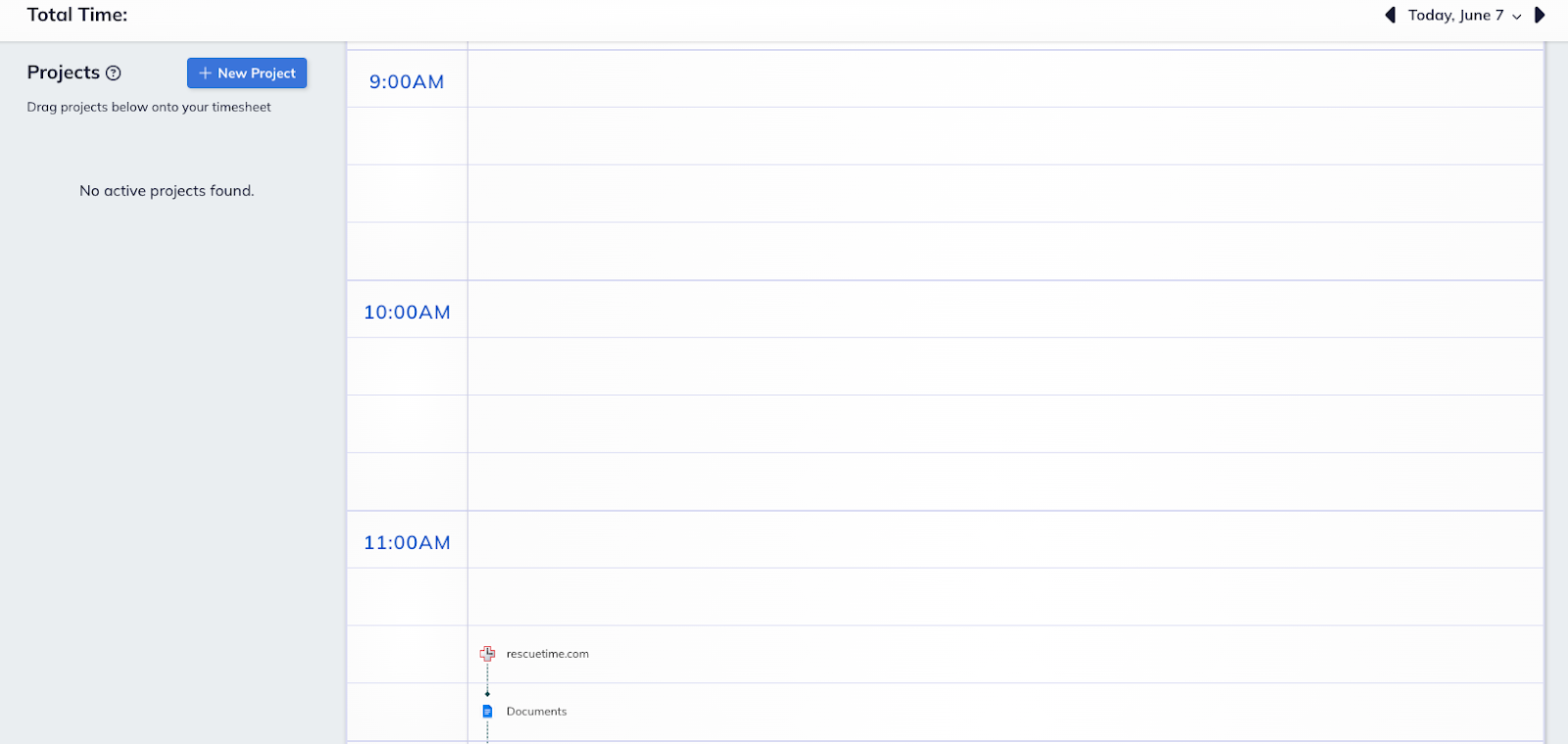Screen dimensions: 1568x744
Task: Open the Projects help question-mark icon
Action: click(x=114, y=73)
